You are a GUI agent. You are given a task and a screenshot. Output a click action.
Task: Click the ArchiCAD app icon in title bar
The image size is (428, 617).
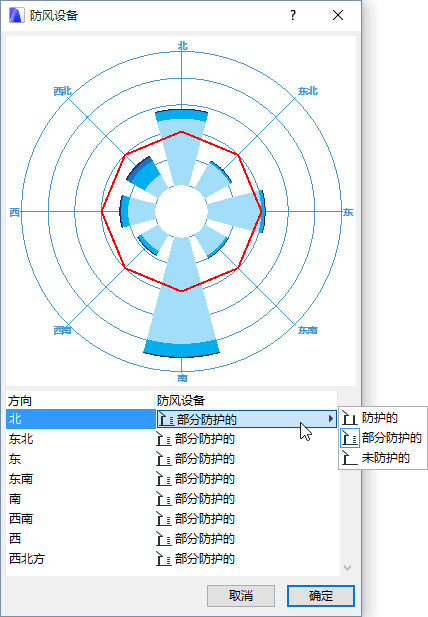[17, 15]
